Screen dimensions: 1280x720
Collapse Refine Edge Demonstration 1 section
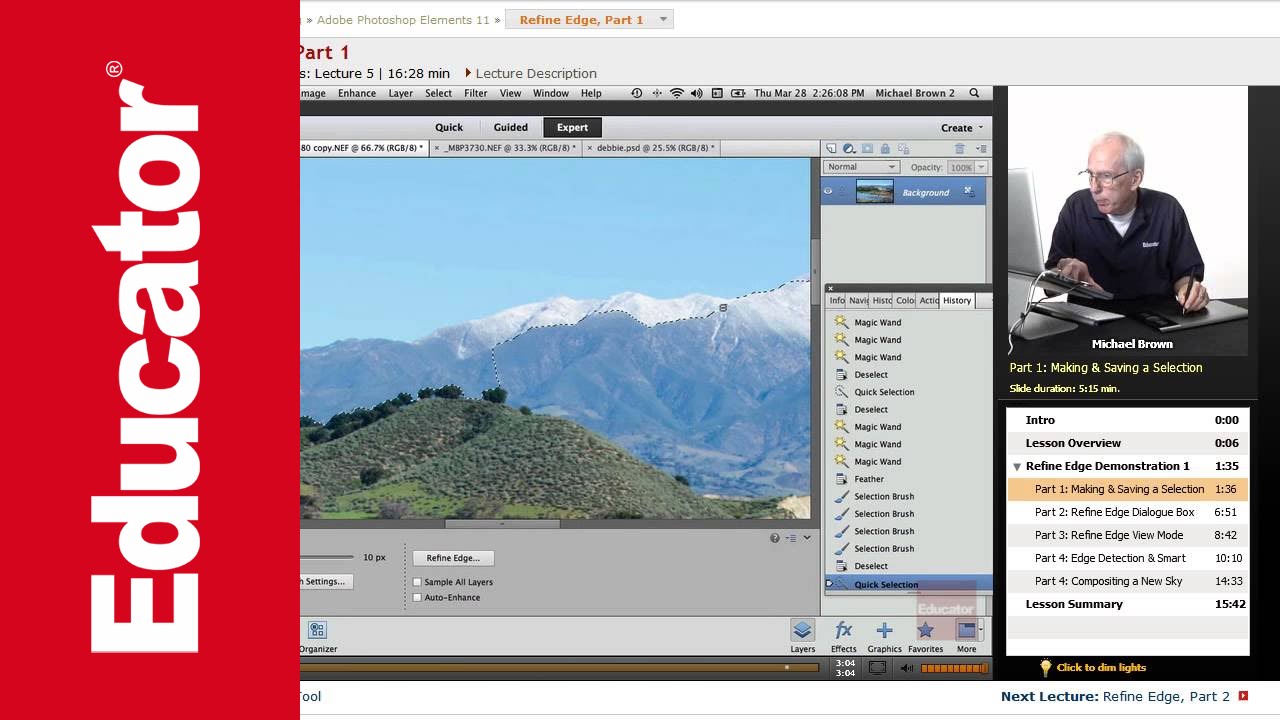pos(1017,467)
